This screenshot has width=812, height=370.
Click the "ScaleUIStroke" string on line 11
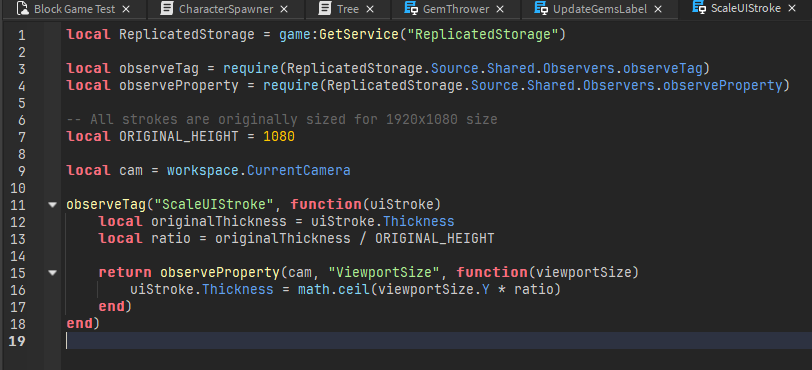tap(214, 205)
